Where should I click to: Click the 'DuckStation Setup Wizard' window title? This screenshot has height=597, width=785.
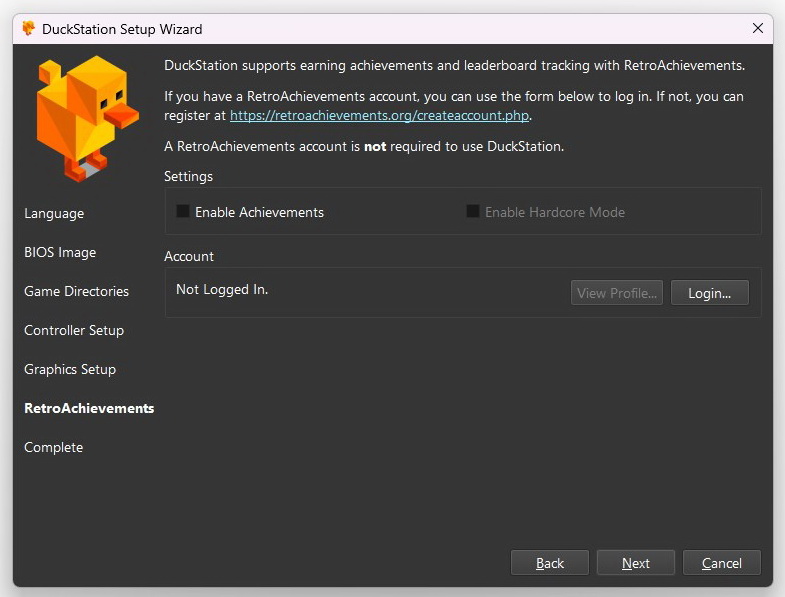pyautogui.click(x=122, y=30)
